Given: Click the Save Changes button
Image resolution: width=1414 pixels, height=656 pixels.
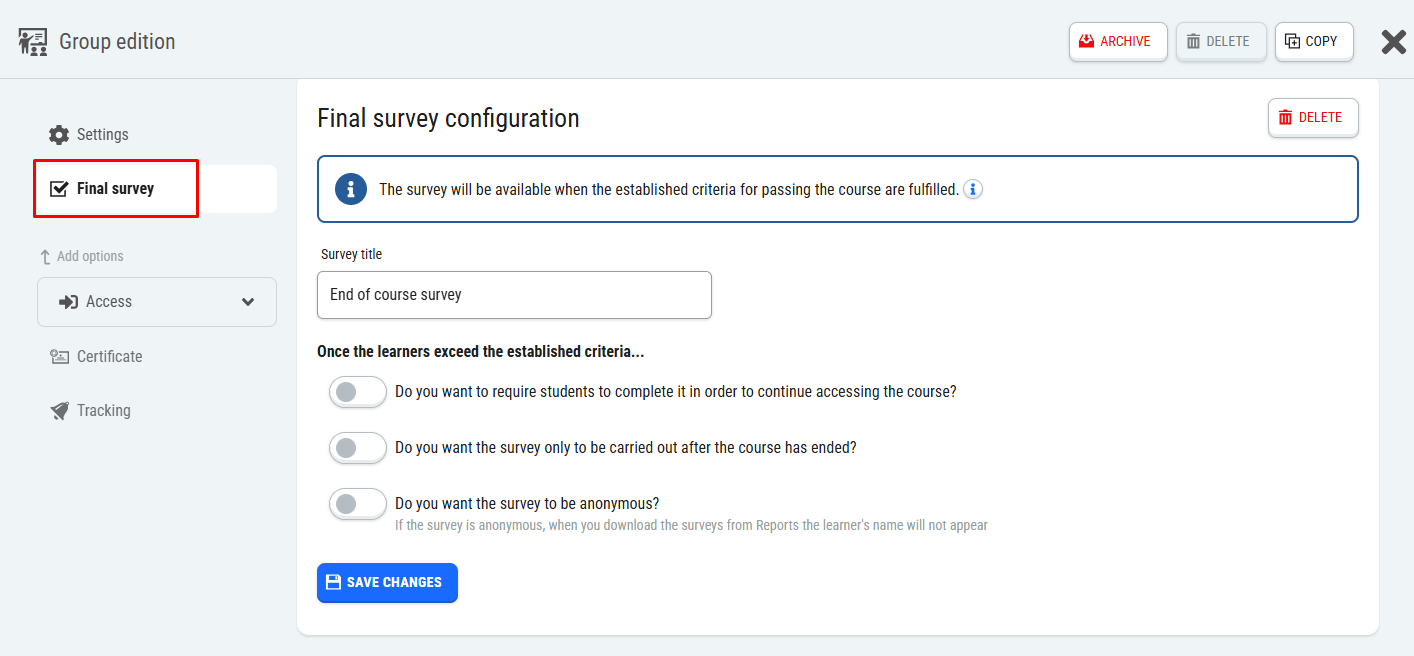Looking at the screenshot, I should 387,583.
